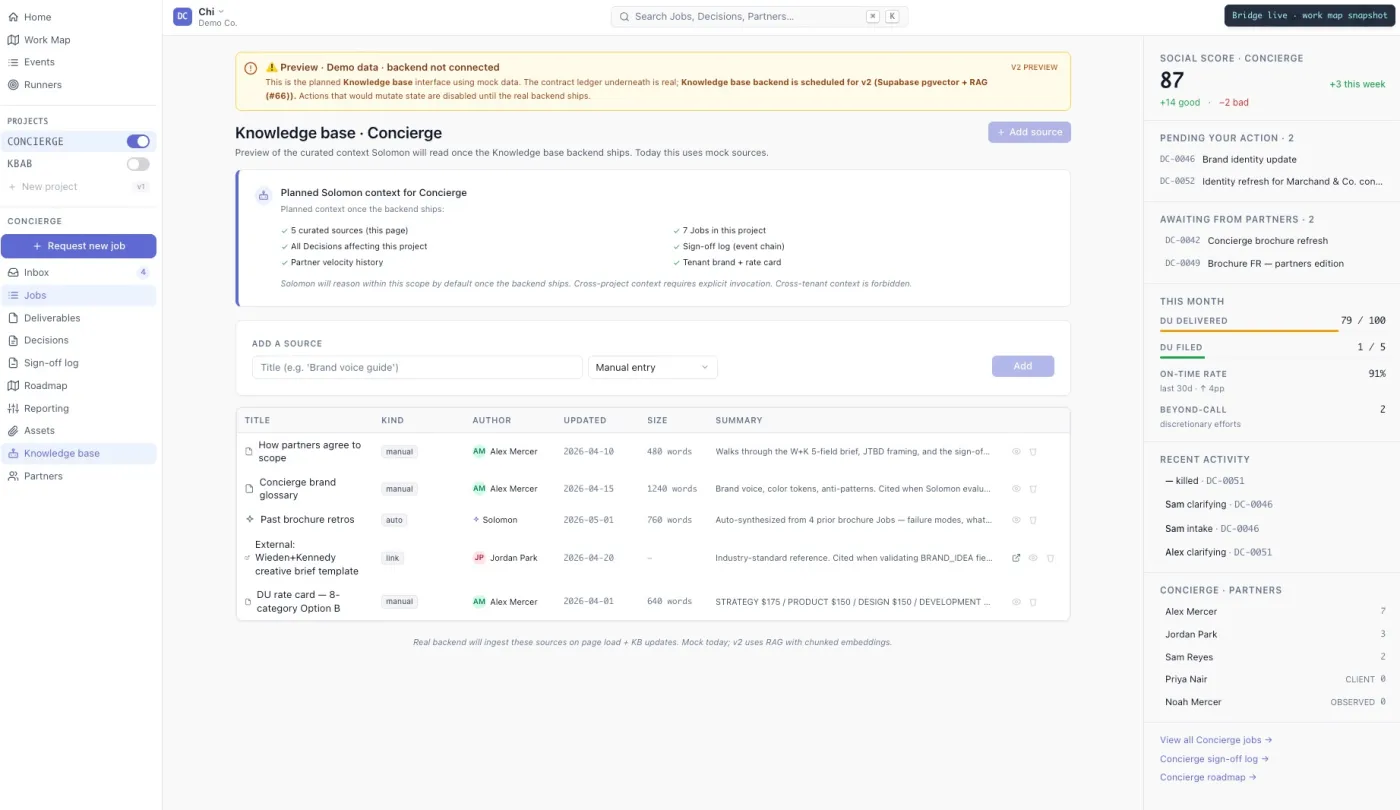Open Work Map in the sidebar

coord(47,40)
